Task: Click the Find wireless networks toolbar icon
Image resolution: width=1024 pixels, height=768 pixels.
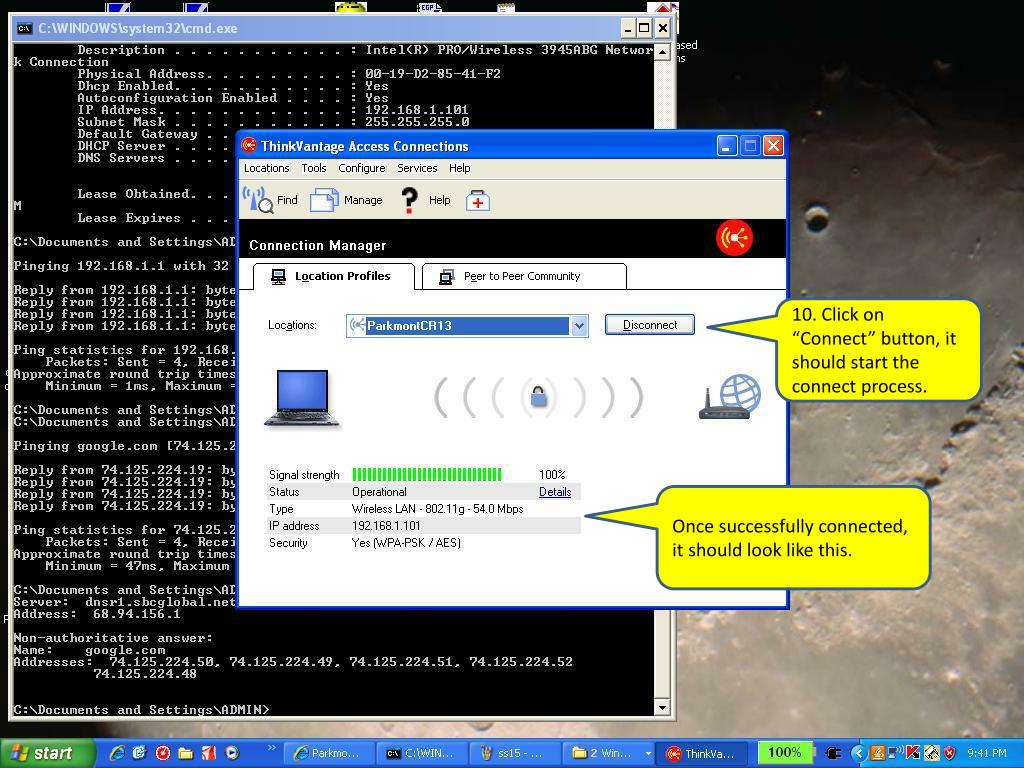Action: click(x=257, y=200)
